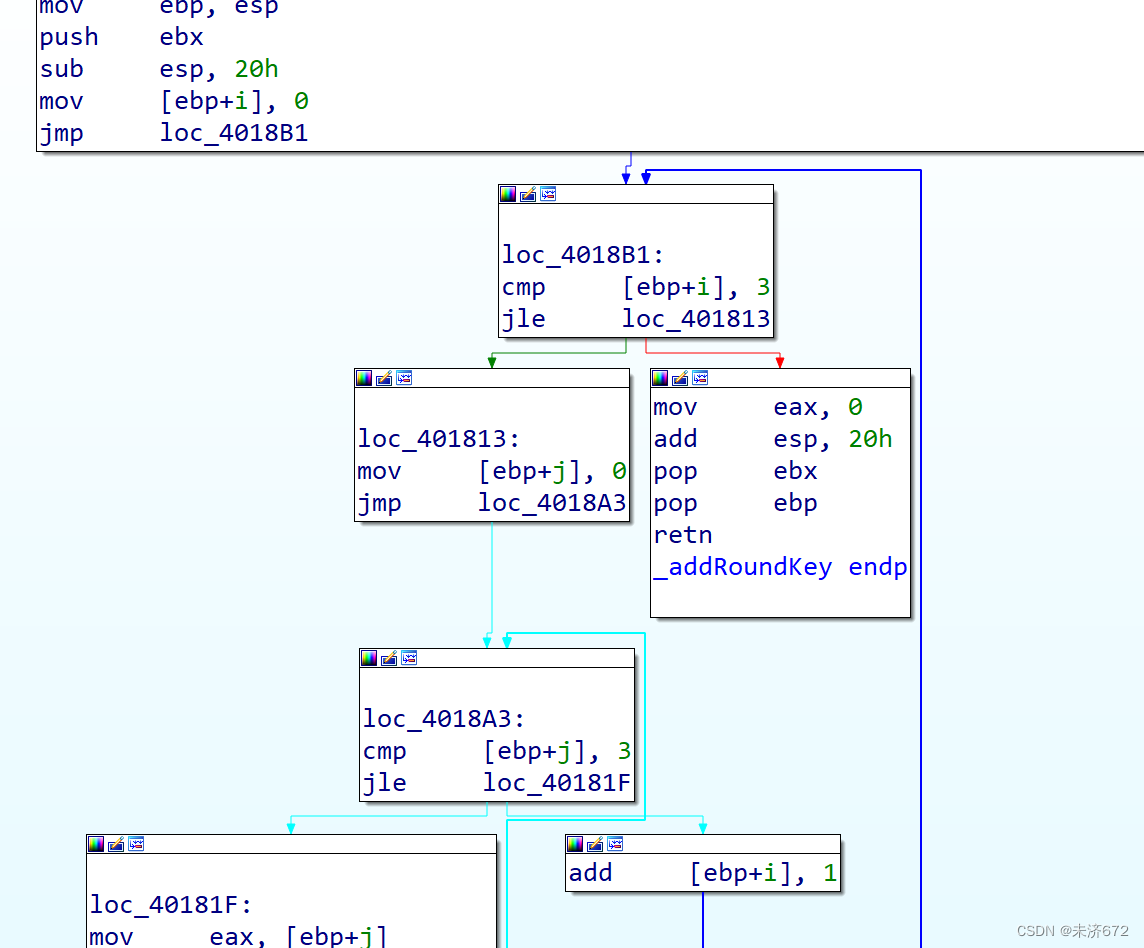The width and height of the screenshot is (1144, 948).
Task: Select the title bar of loc_4018A3 node
Action: pos(497,658)
